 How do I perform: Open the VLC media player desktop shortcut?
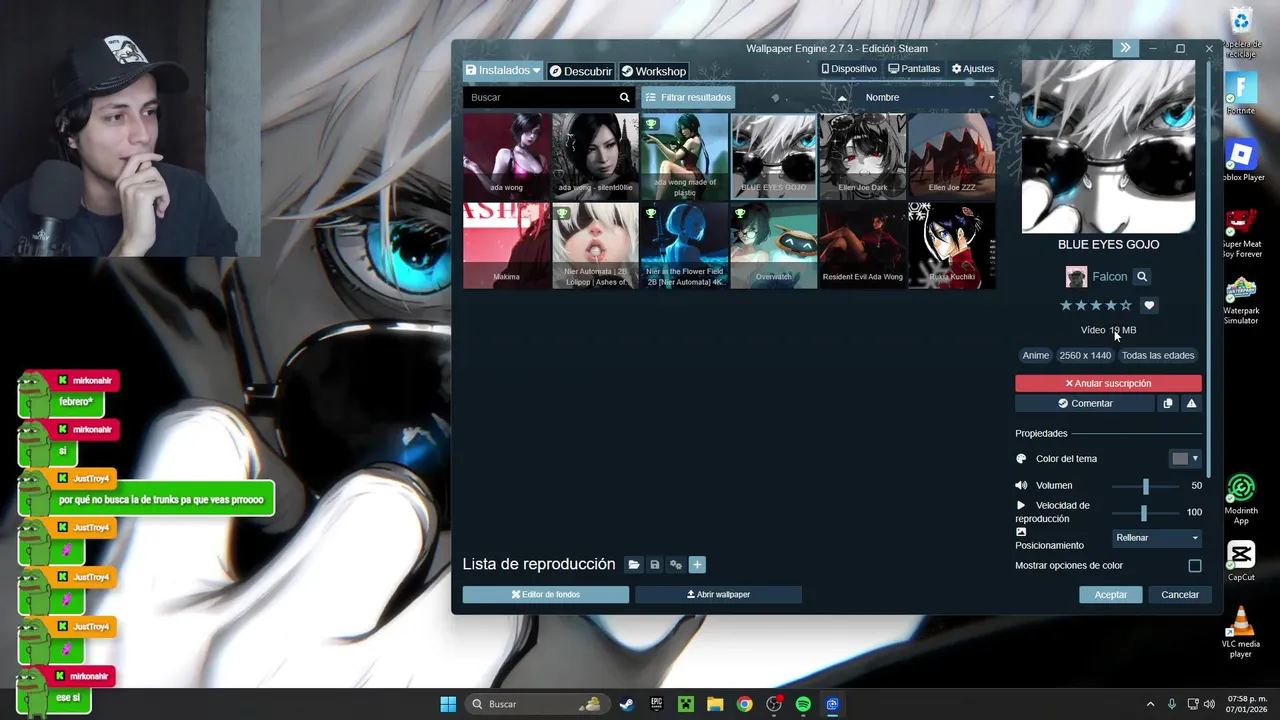coord(1241,632)
